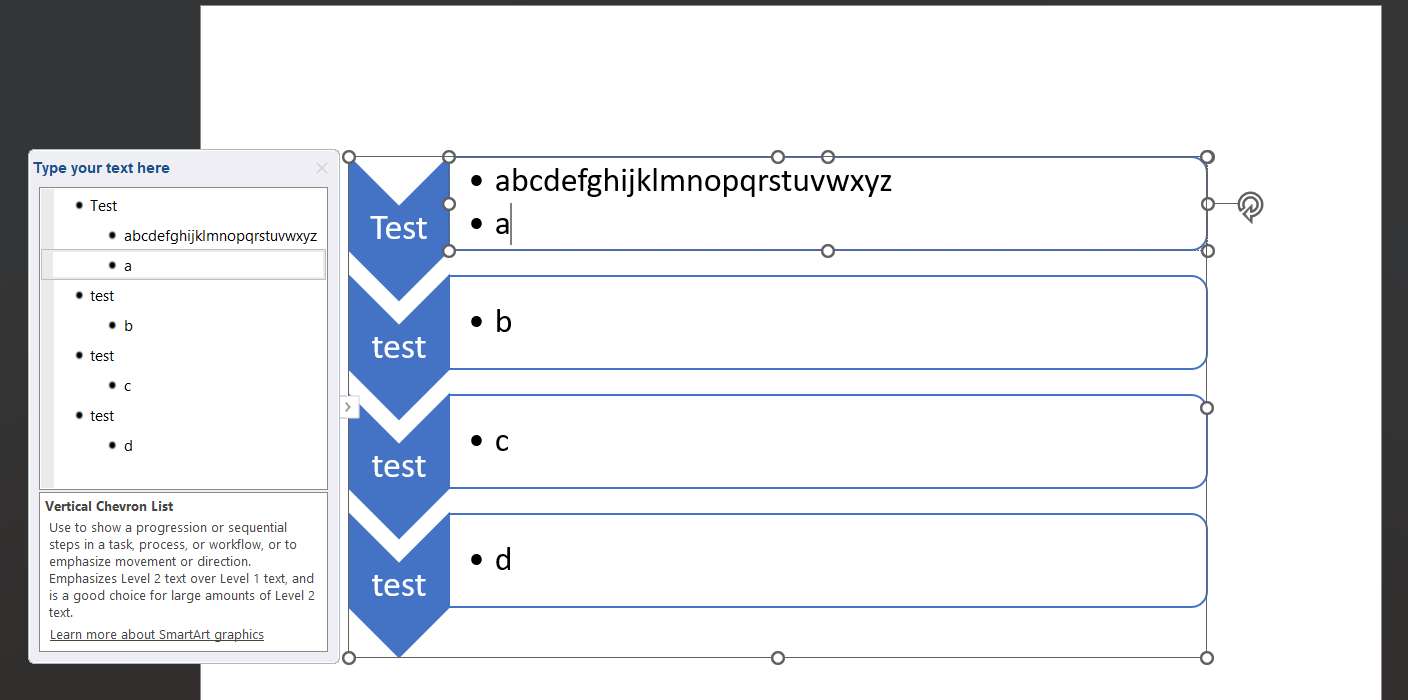Select the third blue 'test' chevron shape
The width and height of the screenshot is (1408, 700).
point(399,466)
